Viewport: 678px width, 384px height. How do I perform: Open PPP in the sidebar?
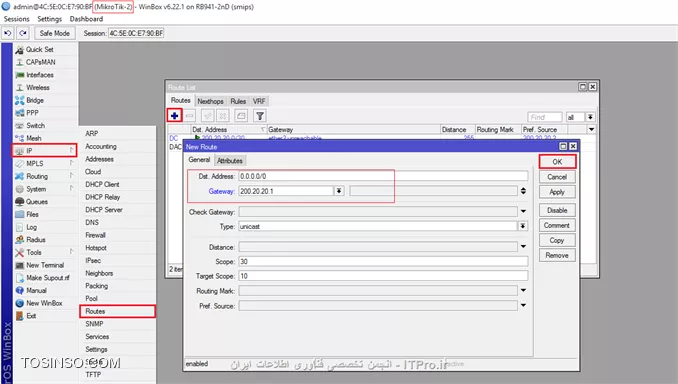point(45,113)
